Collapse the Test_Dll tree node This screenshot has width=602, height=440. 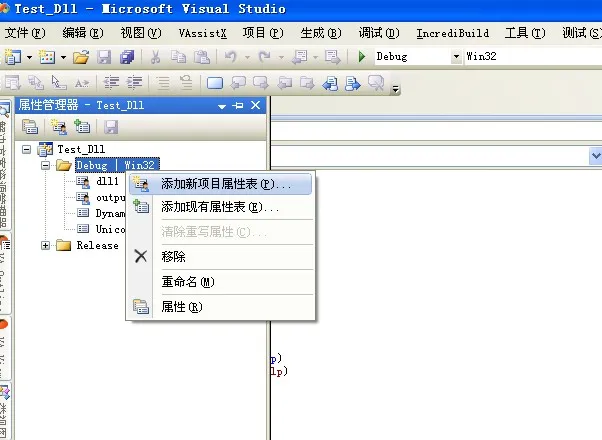[26, 149]
